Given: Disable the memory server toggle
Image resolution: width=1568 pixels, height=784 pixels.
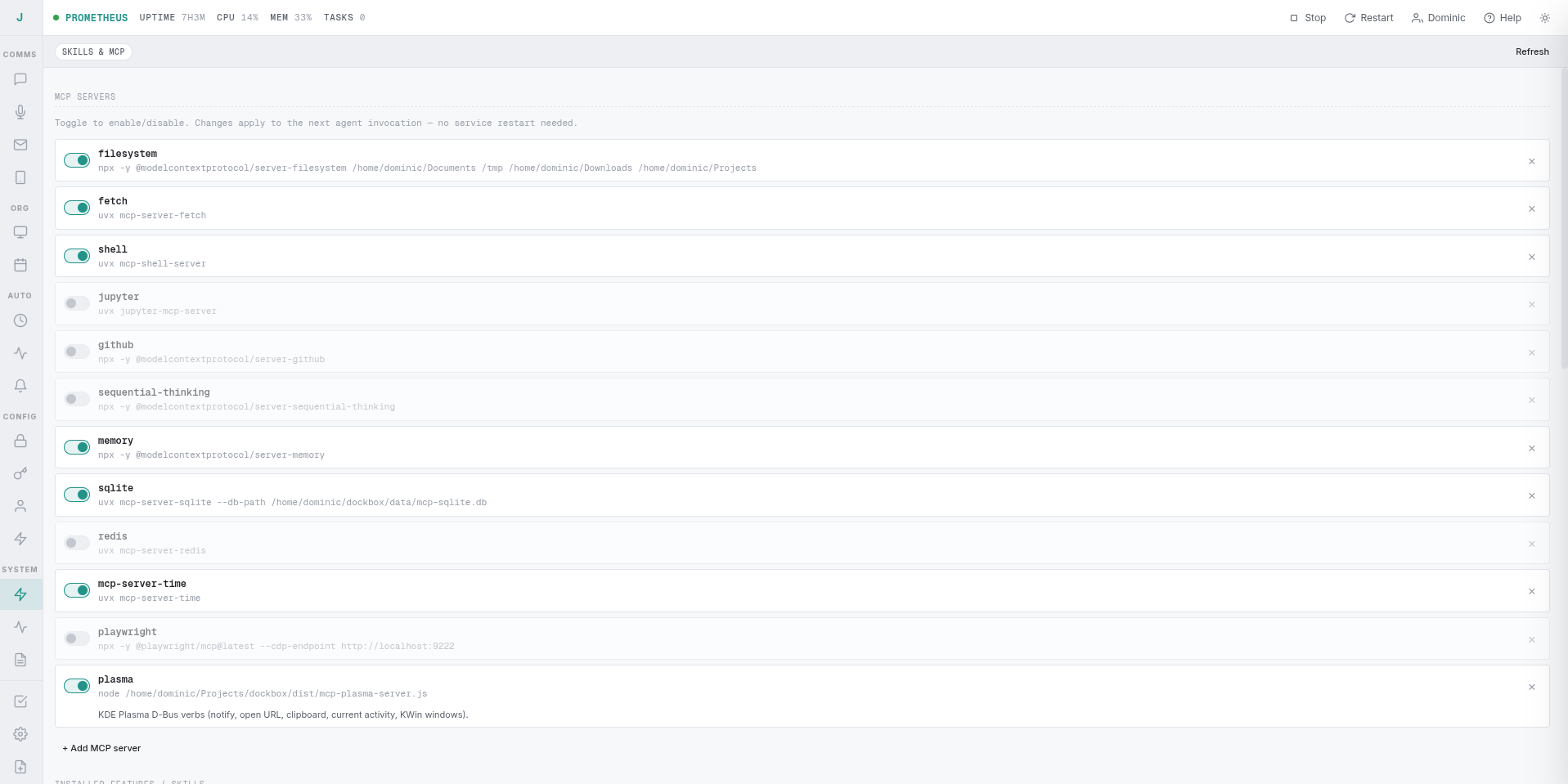Looking at the screenshot, I should click(77, 447).
